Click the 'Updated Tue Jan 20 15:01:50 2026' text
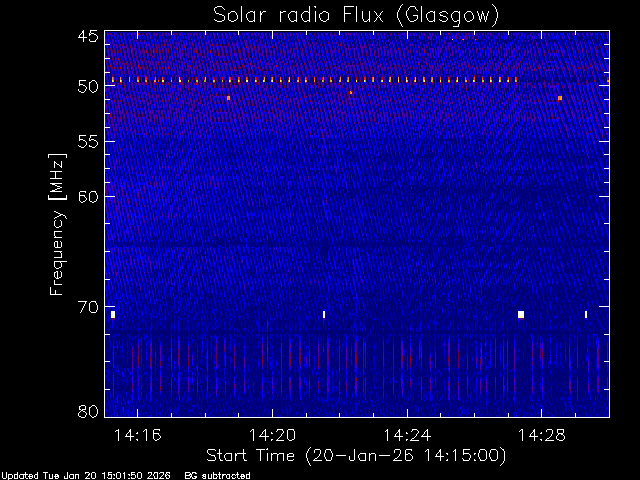Image resolution: width=640 pixels, height=480 pixels. tap(86, 476)
